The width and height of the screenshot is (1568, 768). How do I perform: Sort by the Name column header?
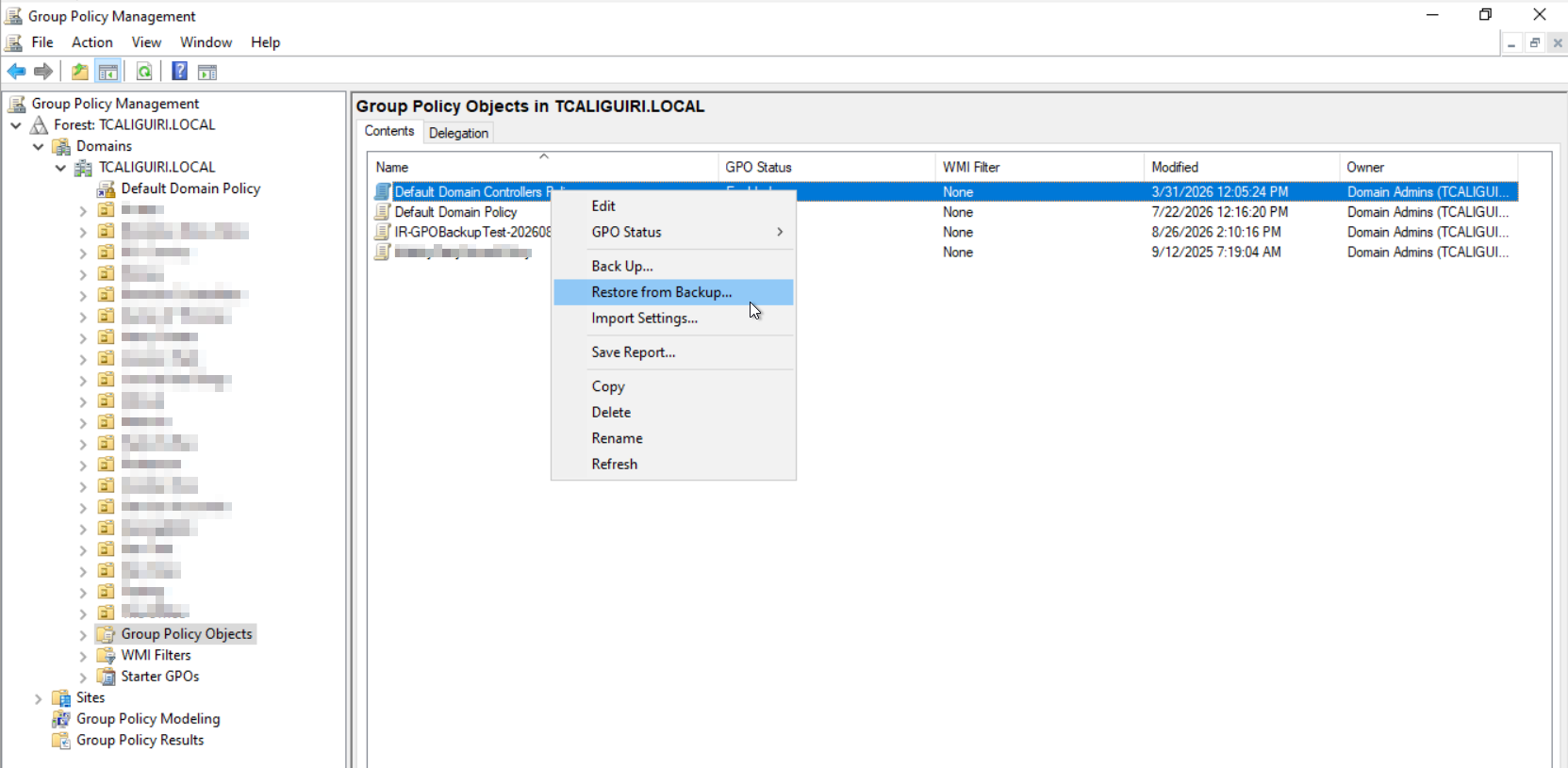pyautogui.click(x=543, y=167)
